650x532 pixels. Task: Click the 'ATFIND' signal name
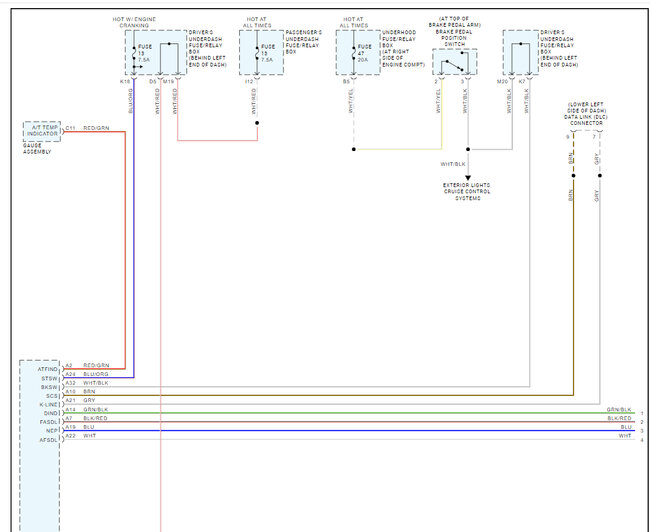(x=48, y=369)
